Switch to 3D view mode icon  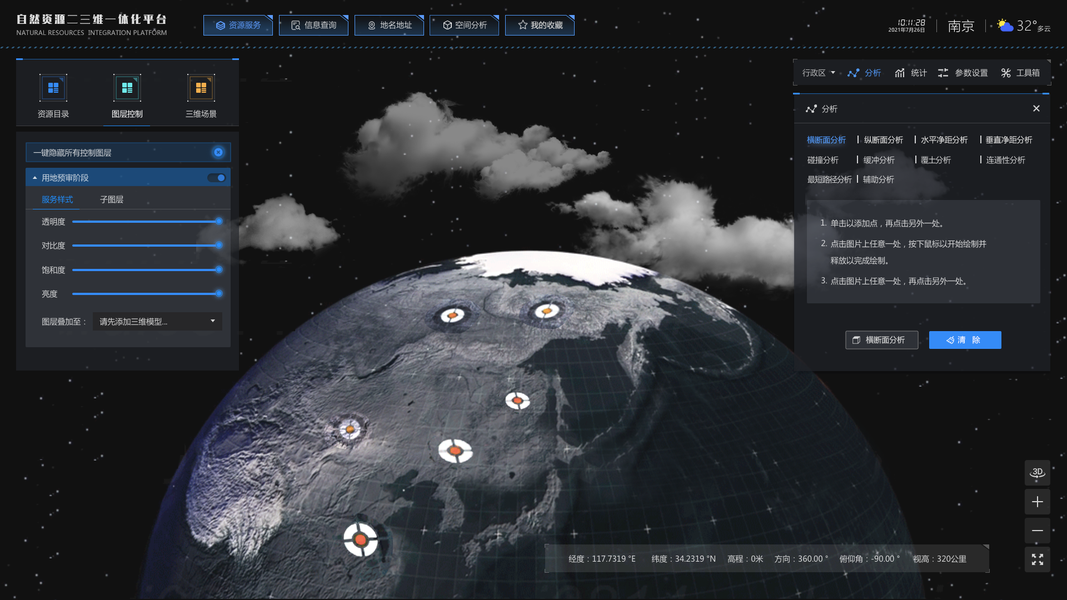point(1037,472)
